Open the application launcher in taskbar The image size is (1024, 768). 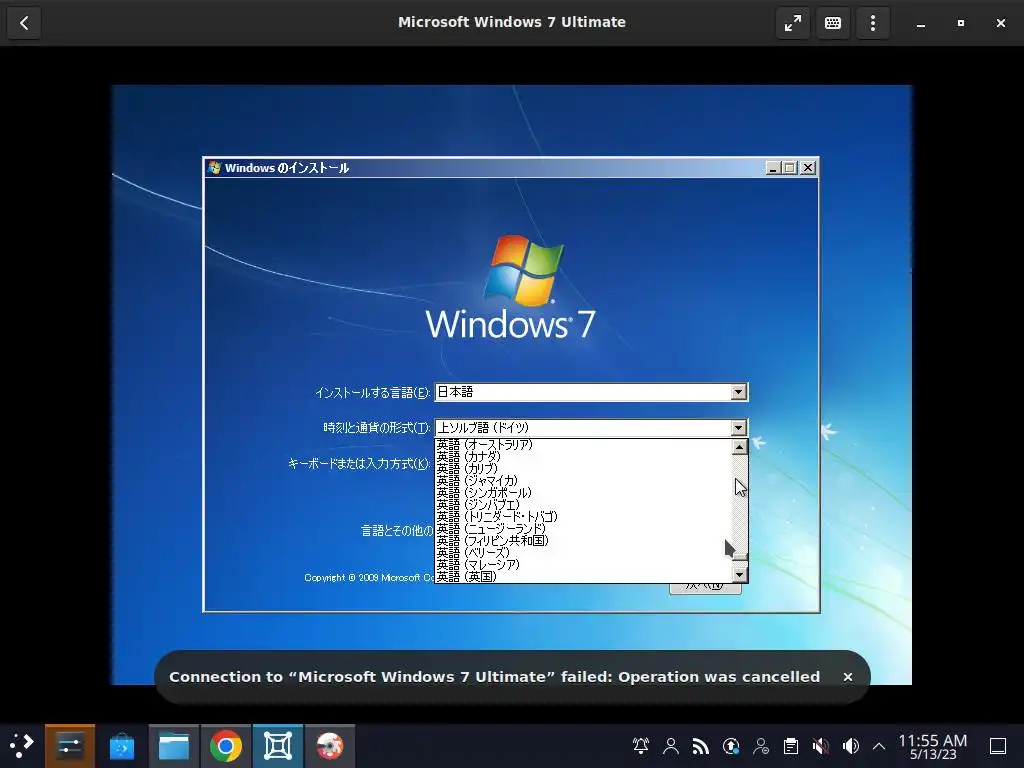[22, 746]
